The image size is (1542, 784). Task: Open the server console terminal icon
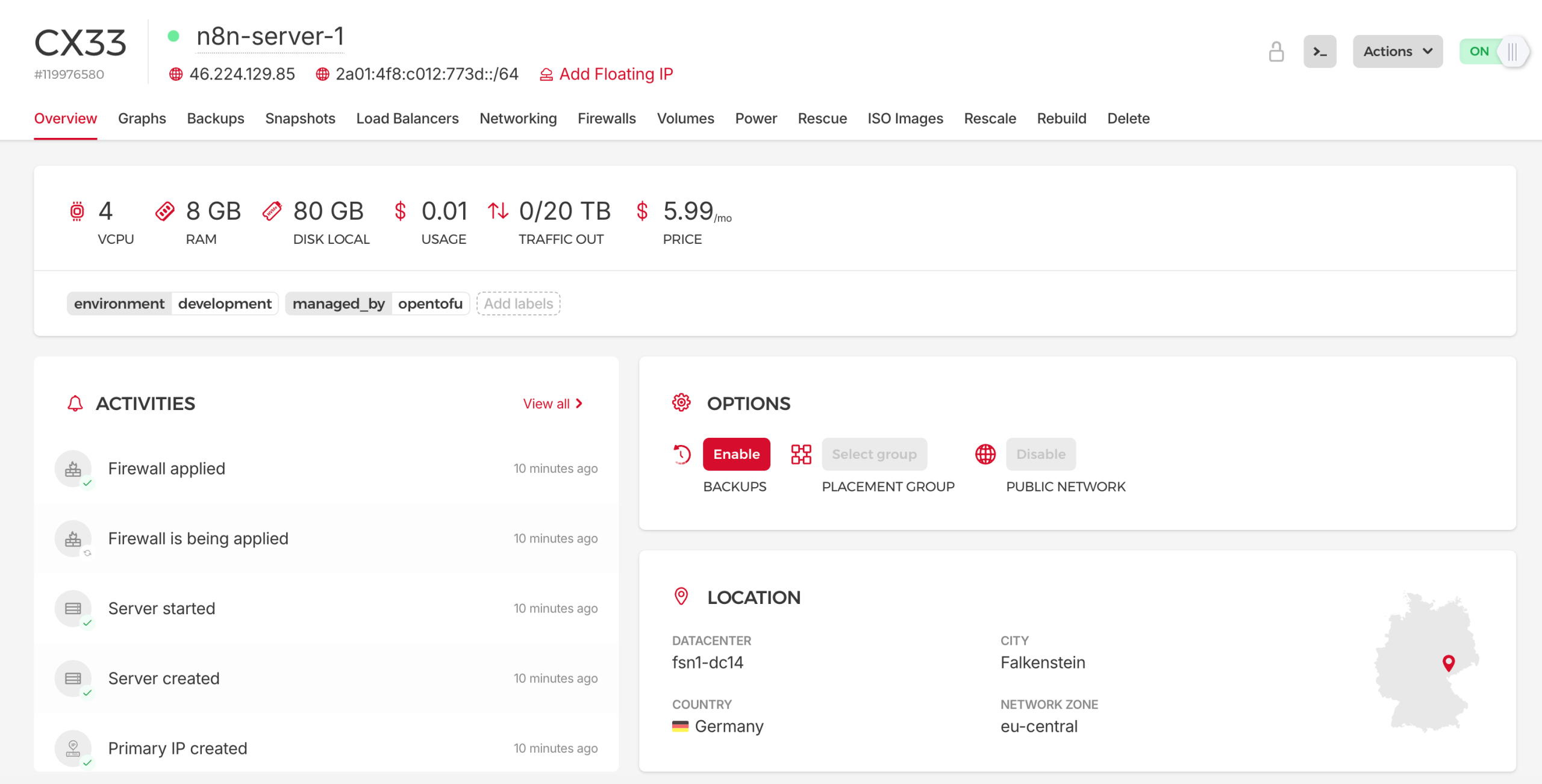1320,52
